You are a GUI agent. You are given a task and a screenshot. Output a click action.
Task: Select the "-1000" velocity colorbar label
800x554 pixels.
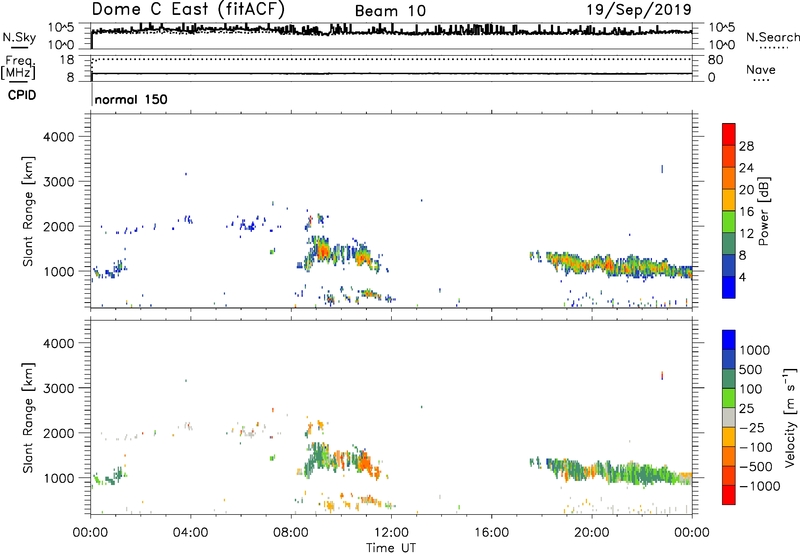[x=759, y=486]
